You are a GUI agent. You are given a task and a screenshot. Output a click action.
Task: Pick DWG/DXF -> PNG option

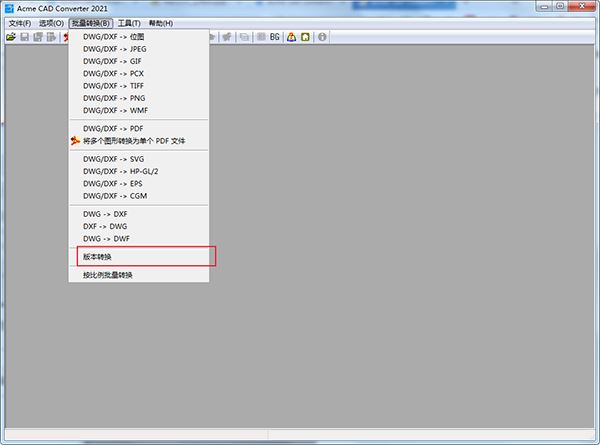coord(139,98)
